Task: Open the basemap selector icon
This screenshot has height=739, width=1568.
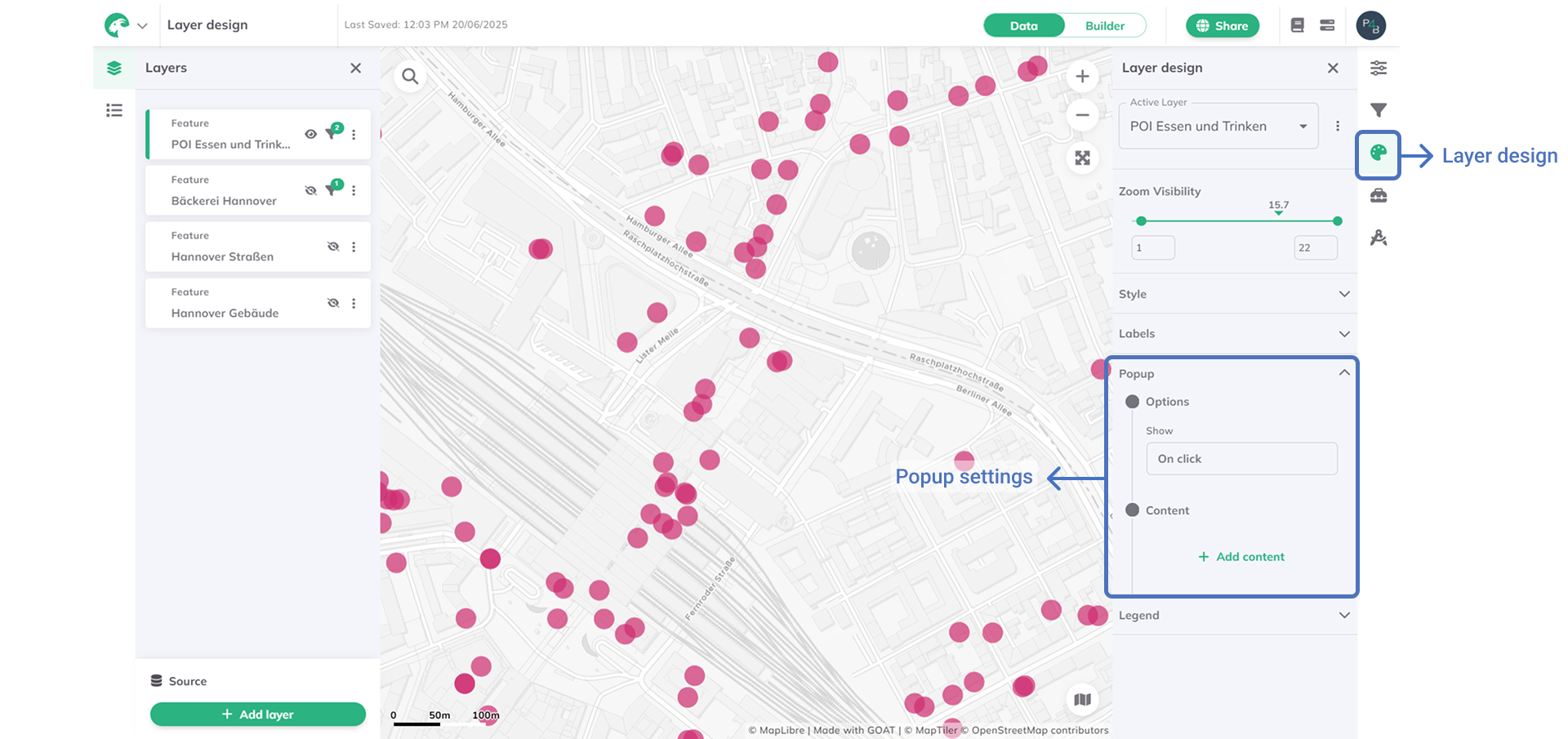Action: point(1082,700)
